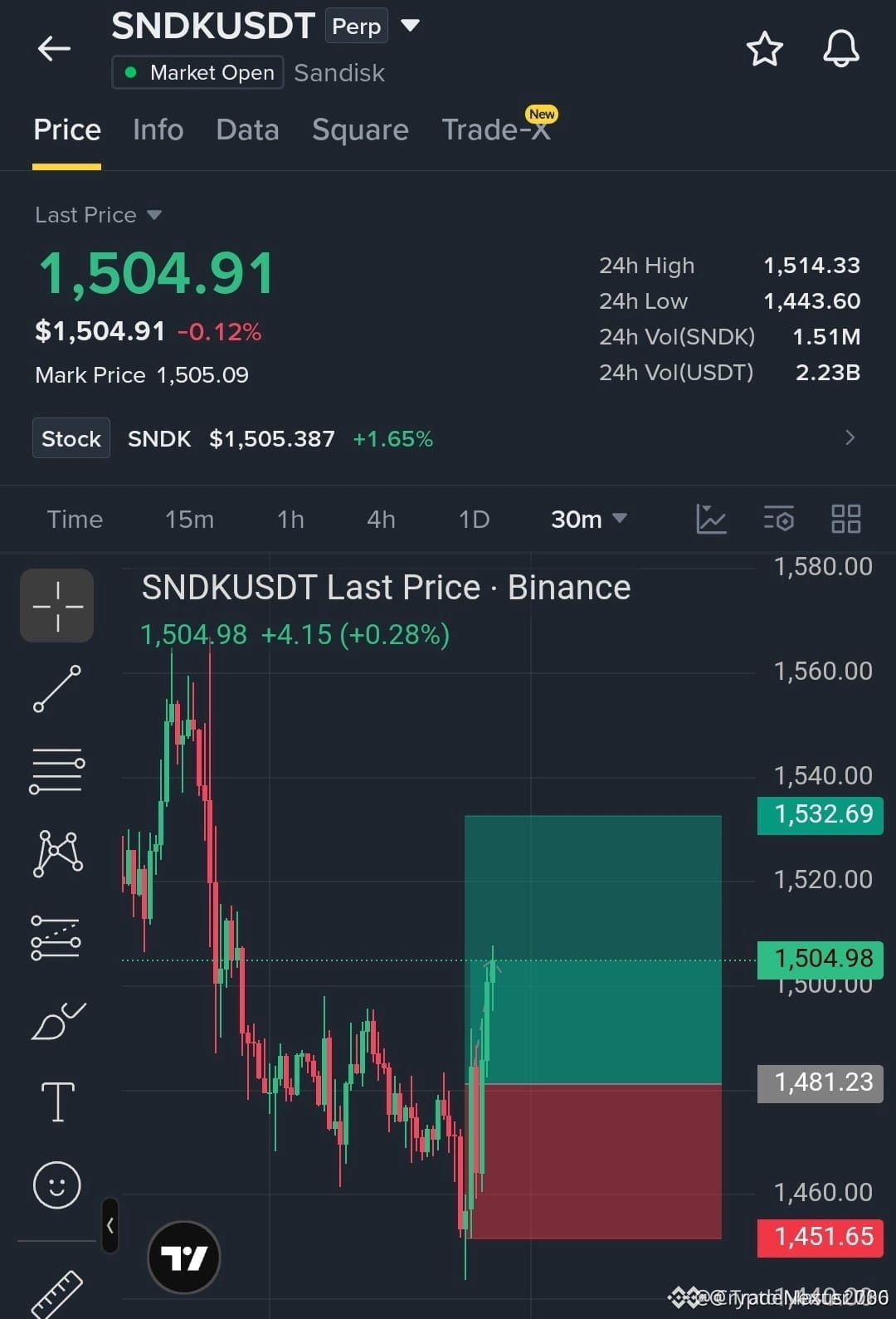Select the horizontal lines Fibonacci tool
The image size is (896, 1319).
tap(57, 771)
